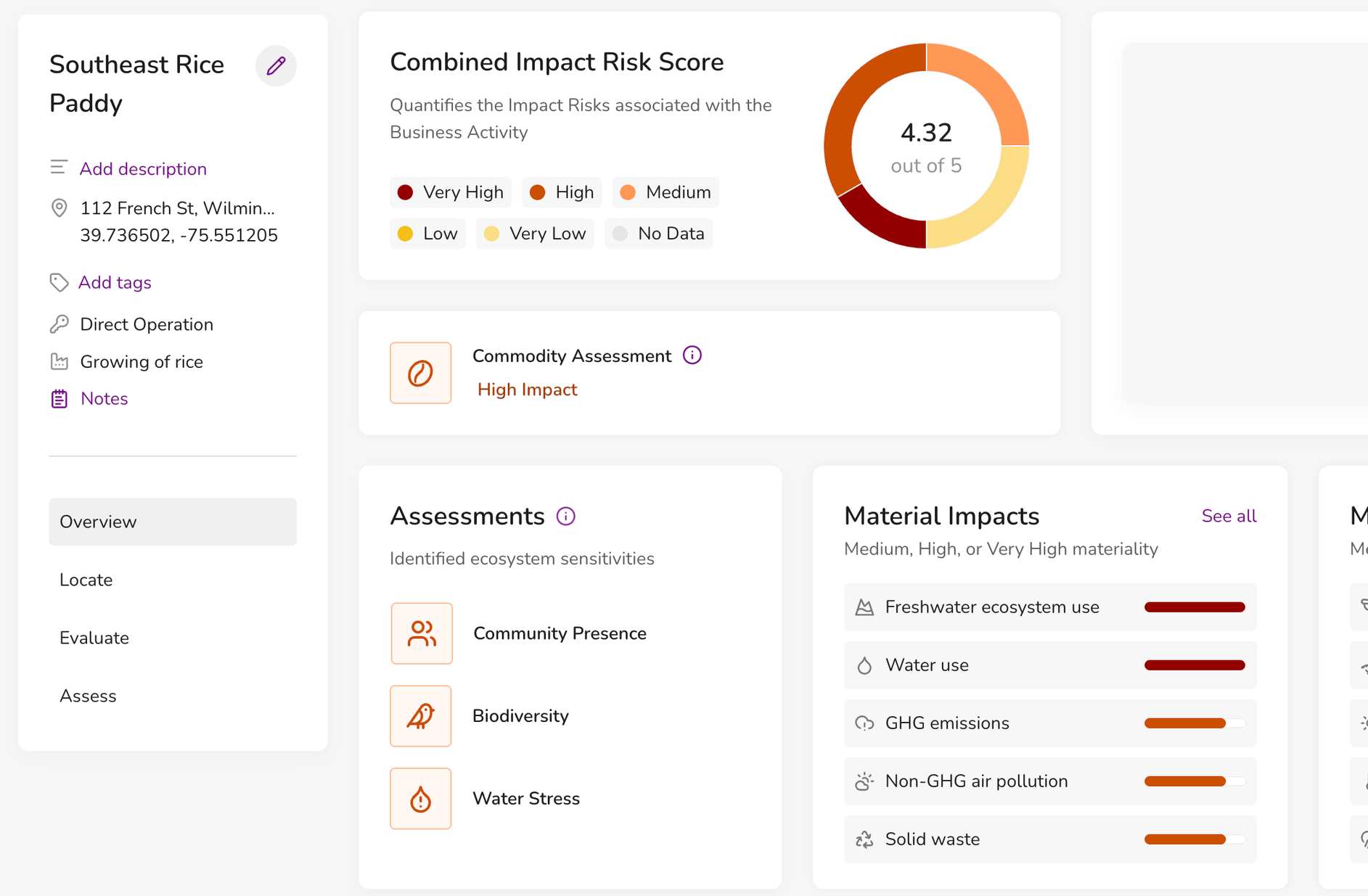Click the Commodity Assessment bean icon
The width and height of the screenshot is (1368, 896).
(421, 373)
